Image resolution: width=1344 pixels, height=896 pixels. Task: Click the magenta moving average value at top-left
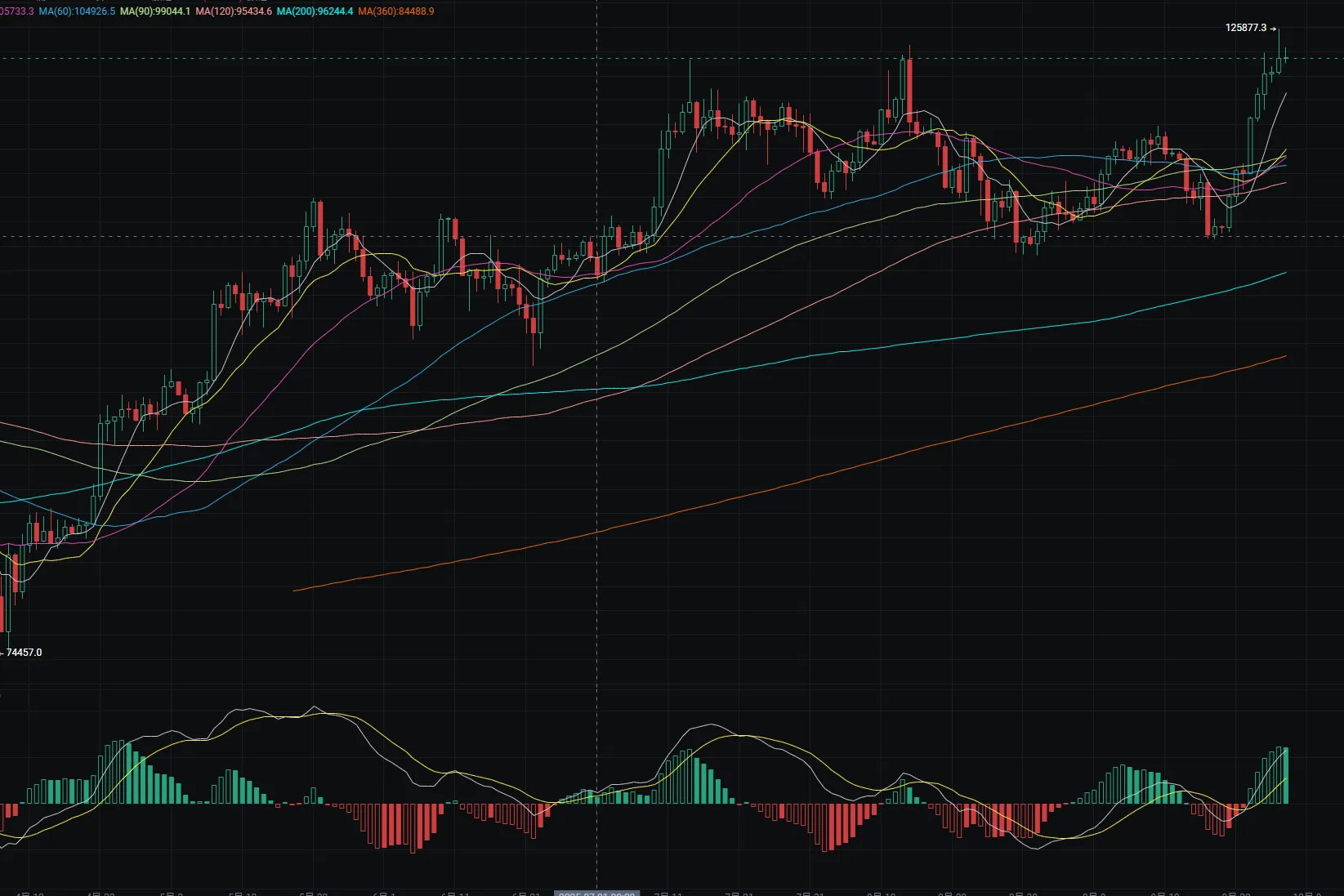[16, 11]
